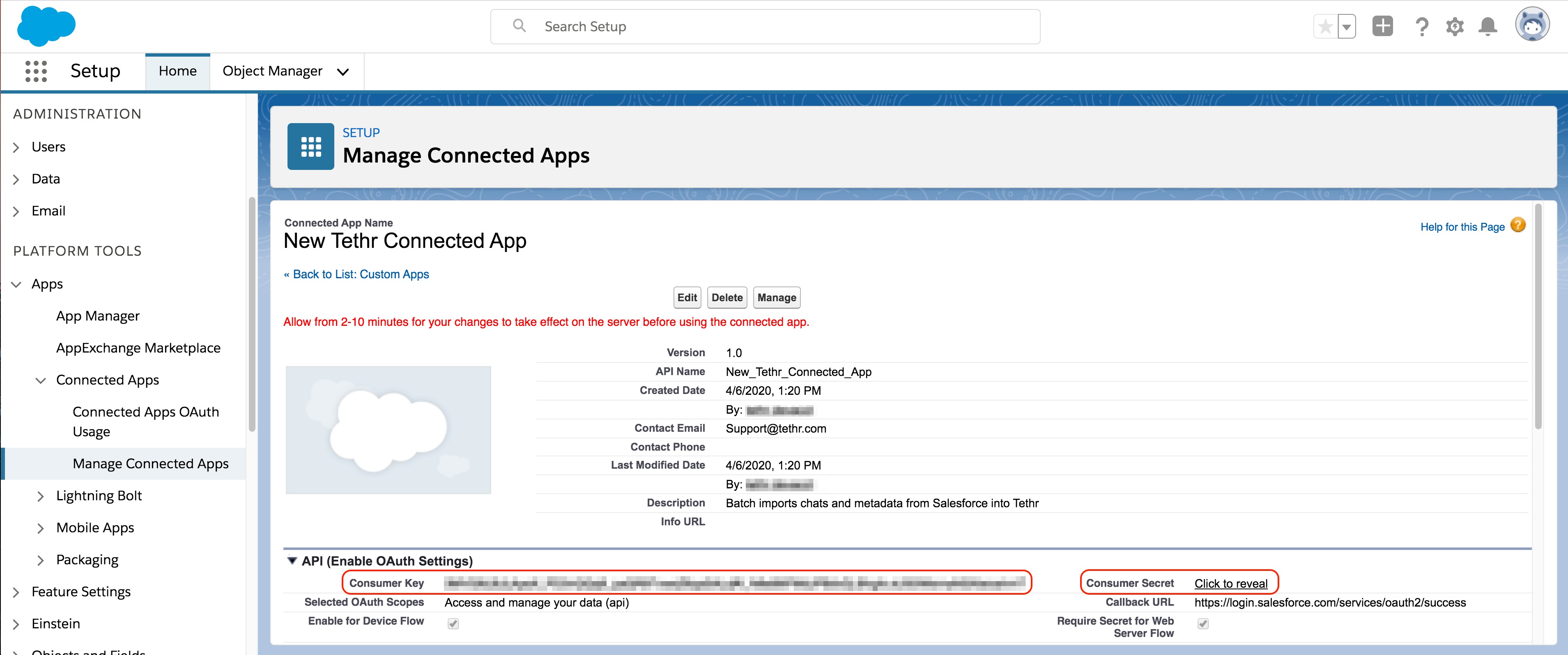Click the Edit button
Viewport: 1568px width, 655px height.
(687, 298)
